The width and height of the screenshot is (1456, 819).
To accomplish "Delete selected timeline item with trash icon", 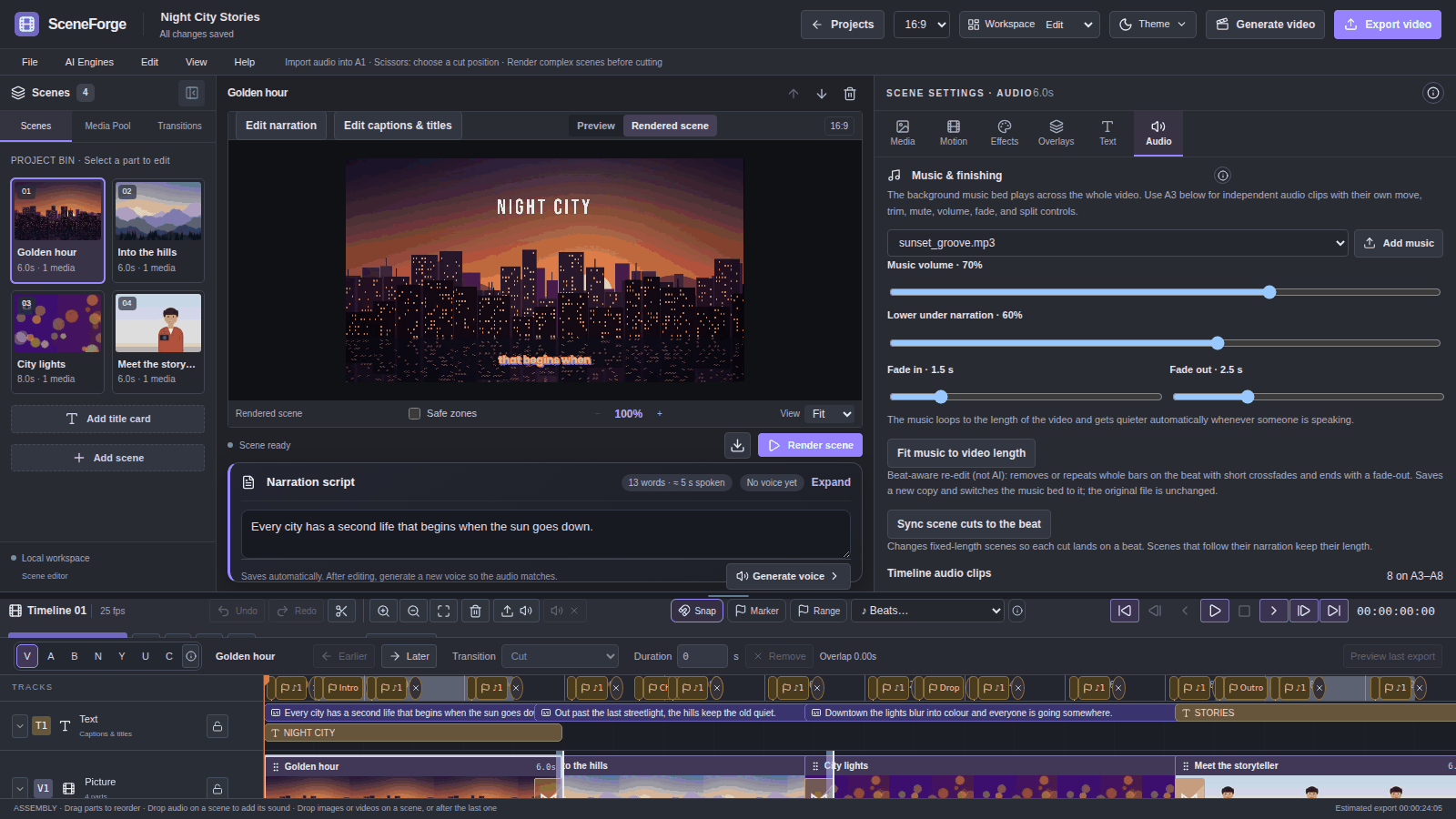I will [475, 611].
